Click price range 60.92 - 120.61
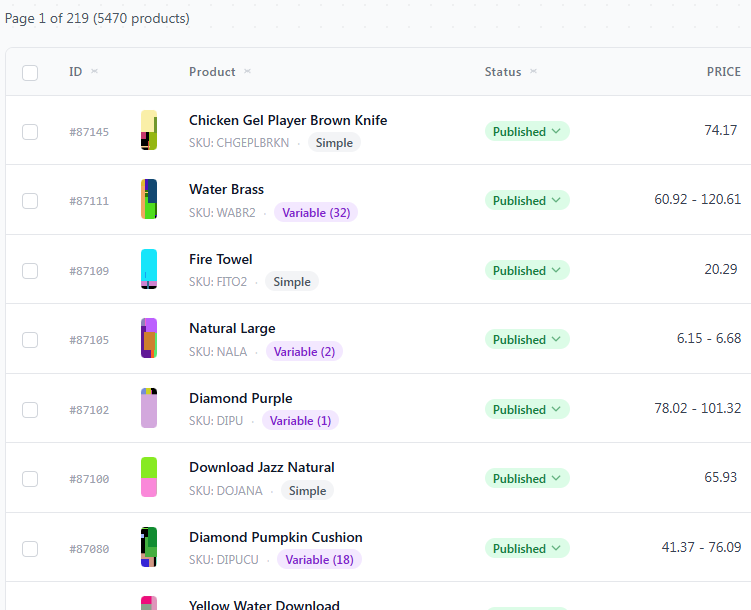751x610 pixels. (x=697, y=199)
